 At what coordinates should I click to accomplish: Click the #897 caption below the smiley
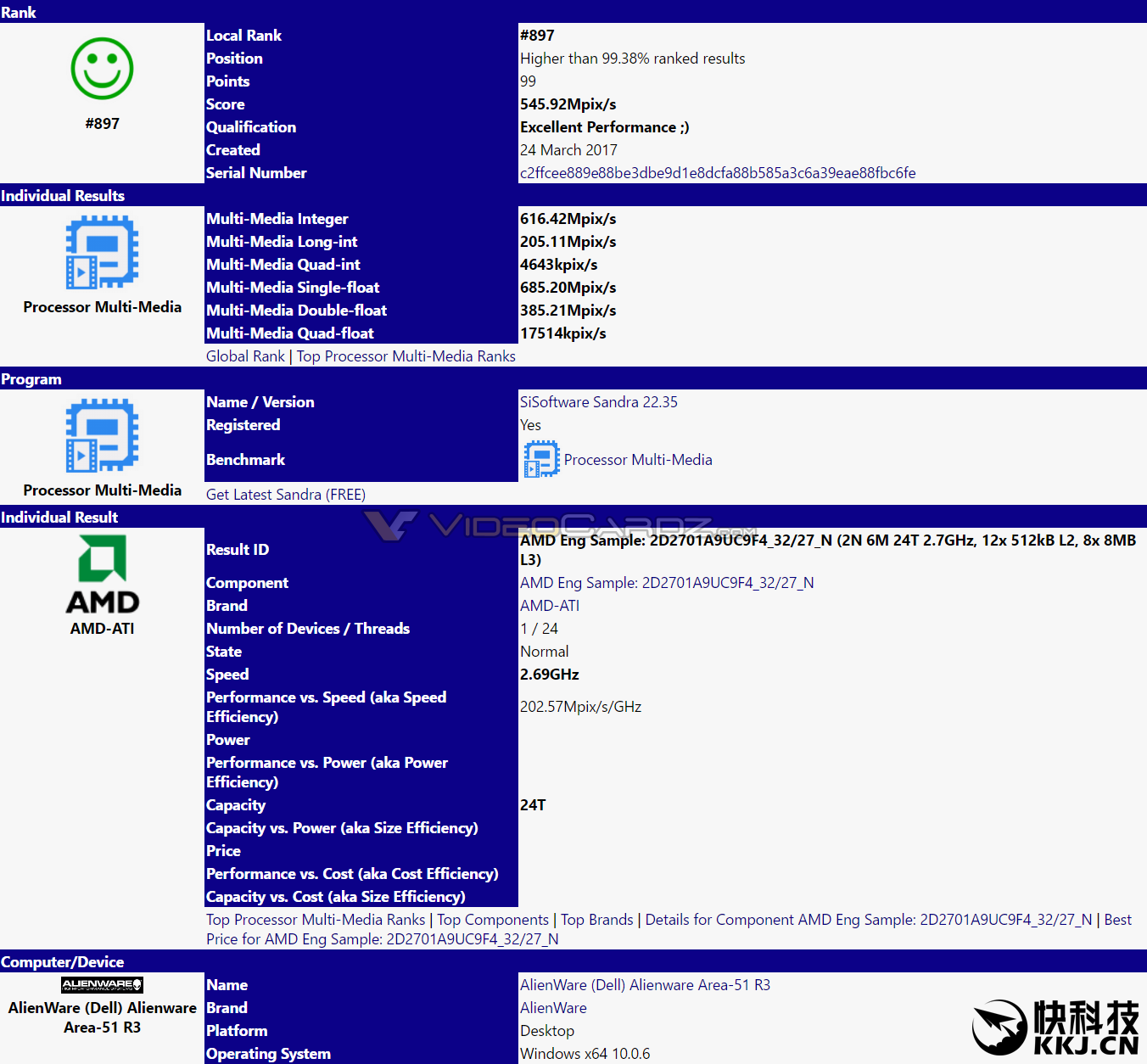(x=102, y=124)
